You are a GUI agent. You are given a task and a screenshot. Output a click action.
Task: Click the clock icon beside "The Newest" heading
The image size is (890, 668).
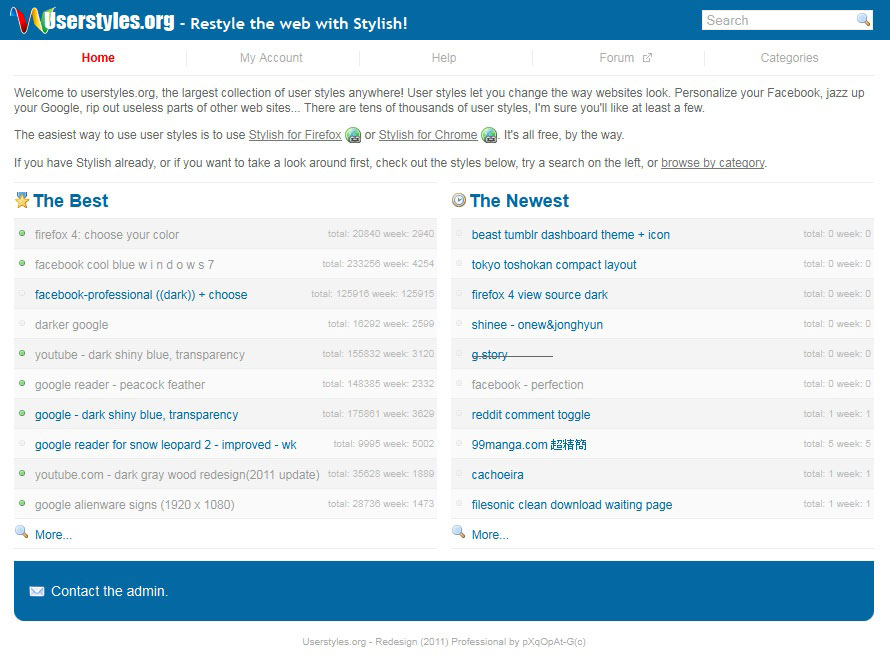point(458,200)
